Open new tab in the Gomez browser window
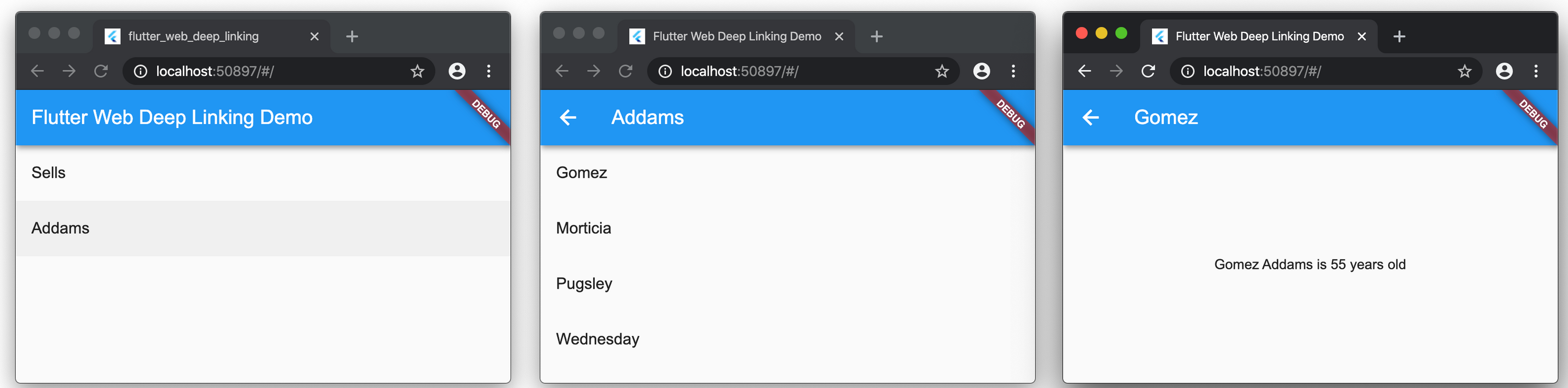 pyautogui.click(x=1399, y=37)
